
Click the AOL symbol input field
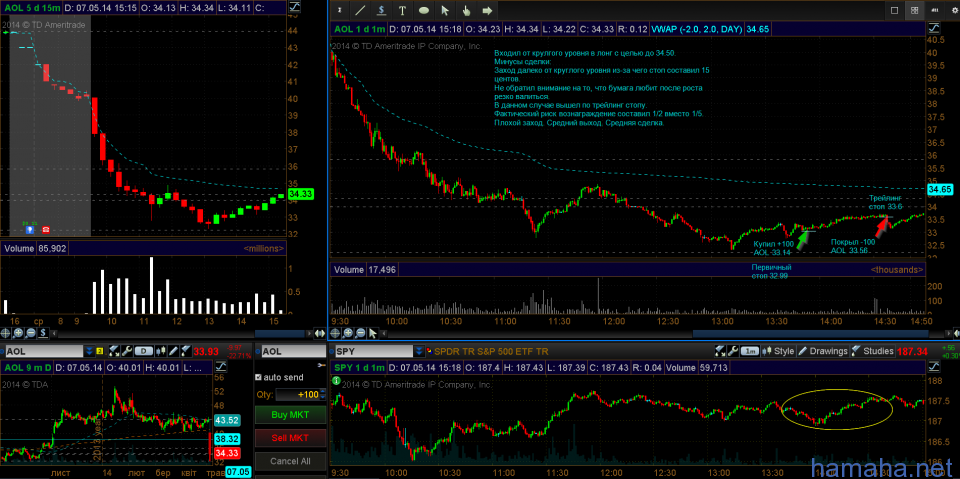tap(44, 351)
